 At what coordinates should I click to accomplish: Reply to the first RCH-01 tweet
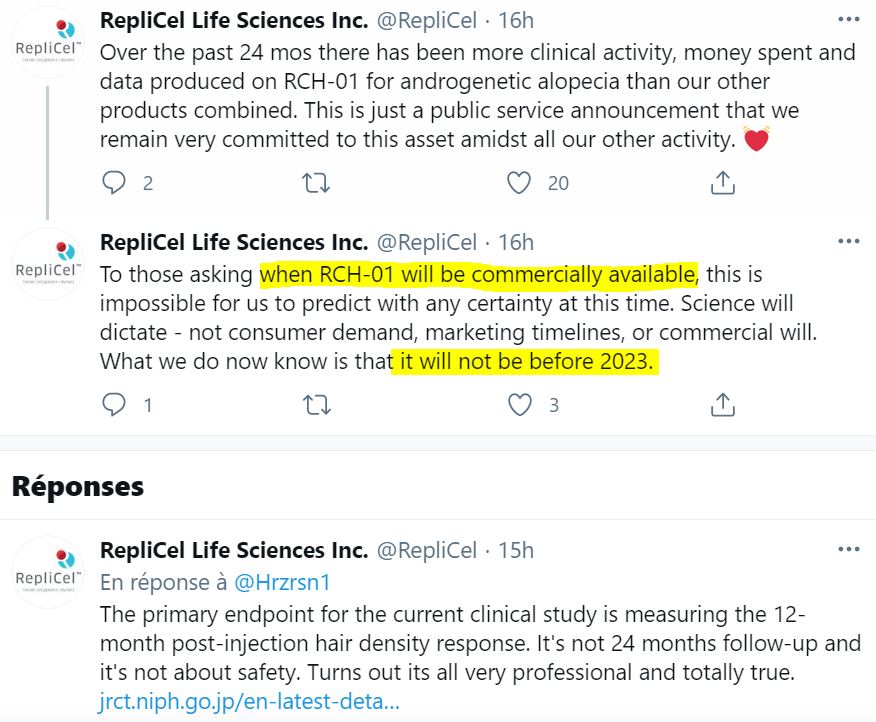115,182
